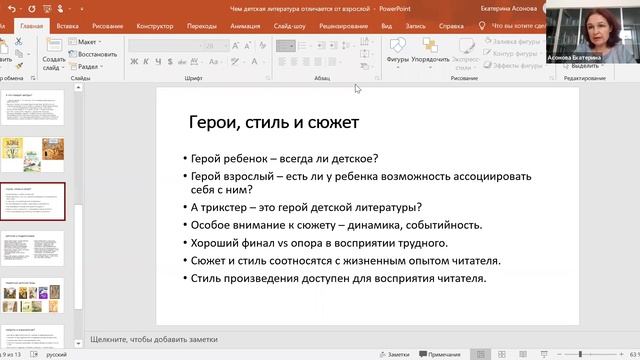Toggle underline Ч formatting
The height and width of the screenshot is (360, 640).
[x=158, y=62]
